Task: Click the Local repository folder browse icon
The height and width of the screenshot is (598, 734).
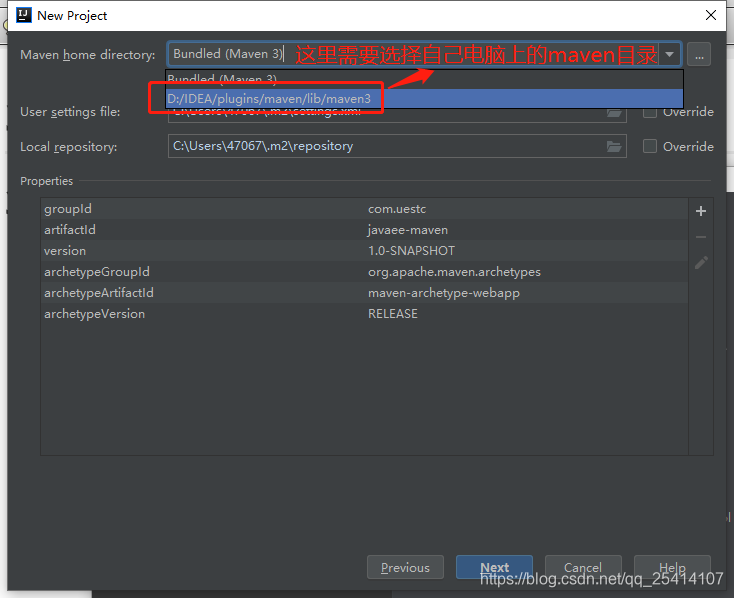Action: [x=614, y=147]
